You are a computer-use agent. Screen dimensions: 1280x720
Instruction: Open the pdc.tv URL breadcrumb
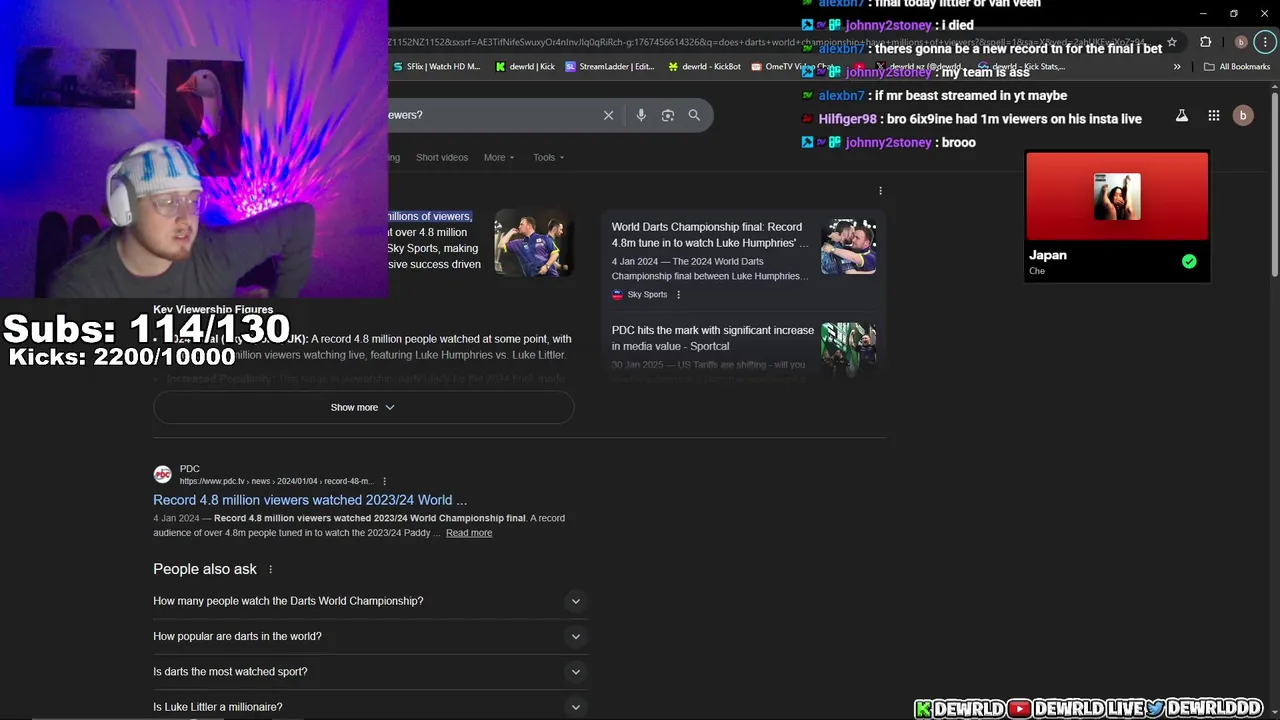276,481
